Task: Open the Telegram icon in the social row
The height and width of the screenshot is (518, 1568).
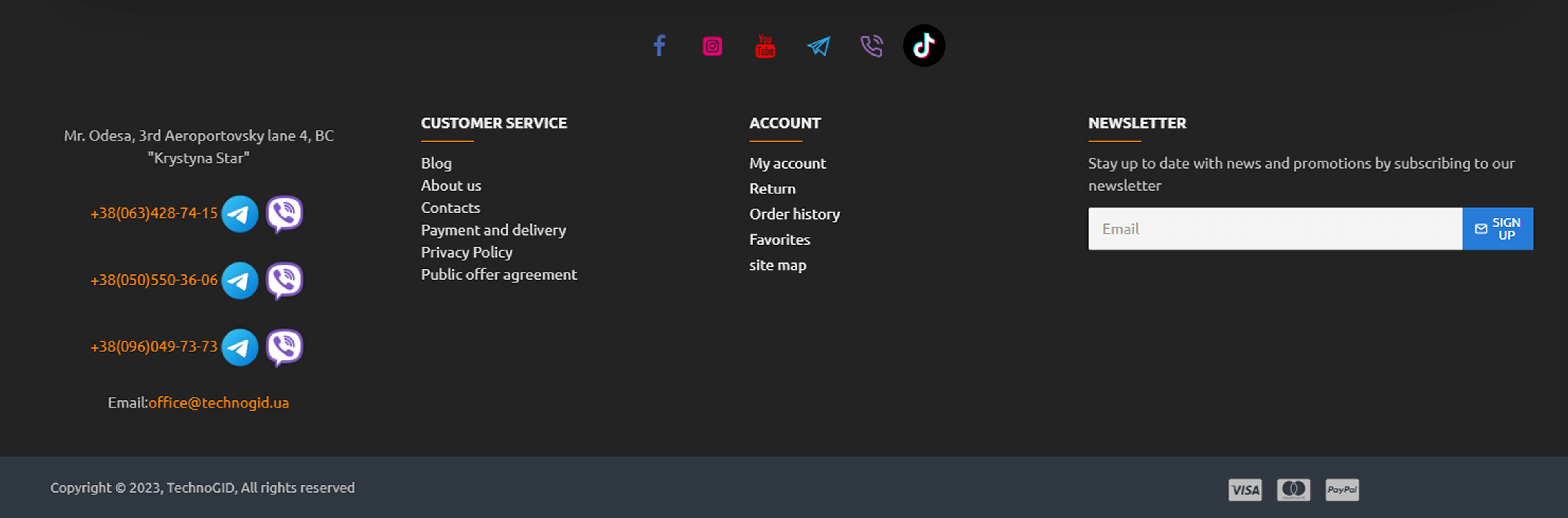Action: [819, 46]
